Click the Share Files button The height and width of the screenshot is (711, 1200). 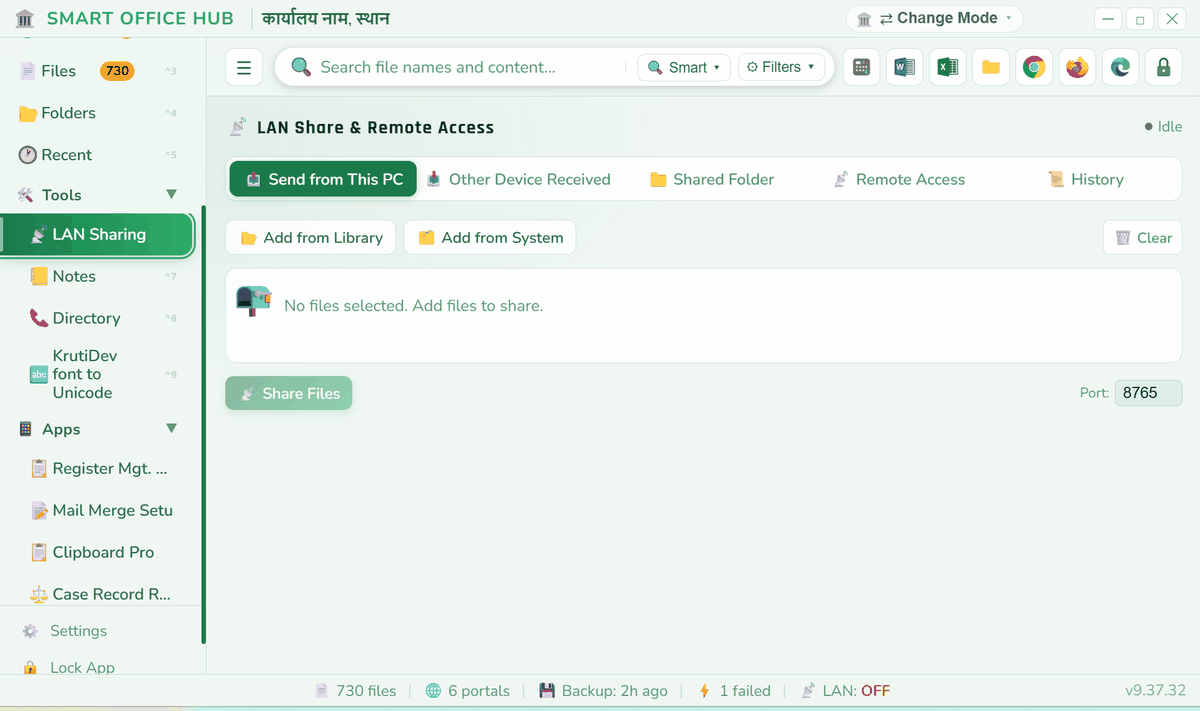click(289, 393)
